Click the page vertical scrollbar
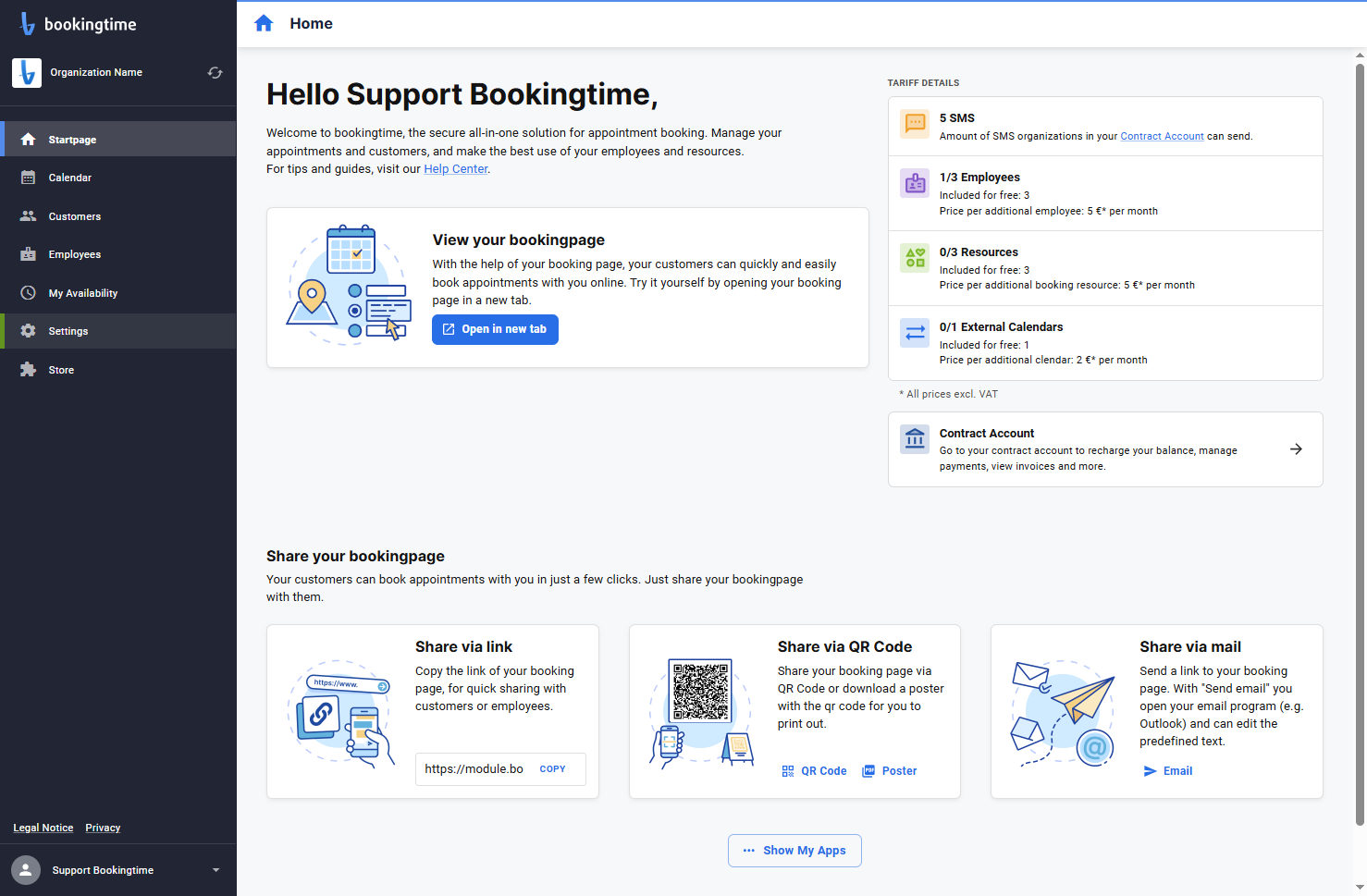Image resolution: width=1367 pixels, height=896 pixels. pos(1360,444)
